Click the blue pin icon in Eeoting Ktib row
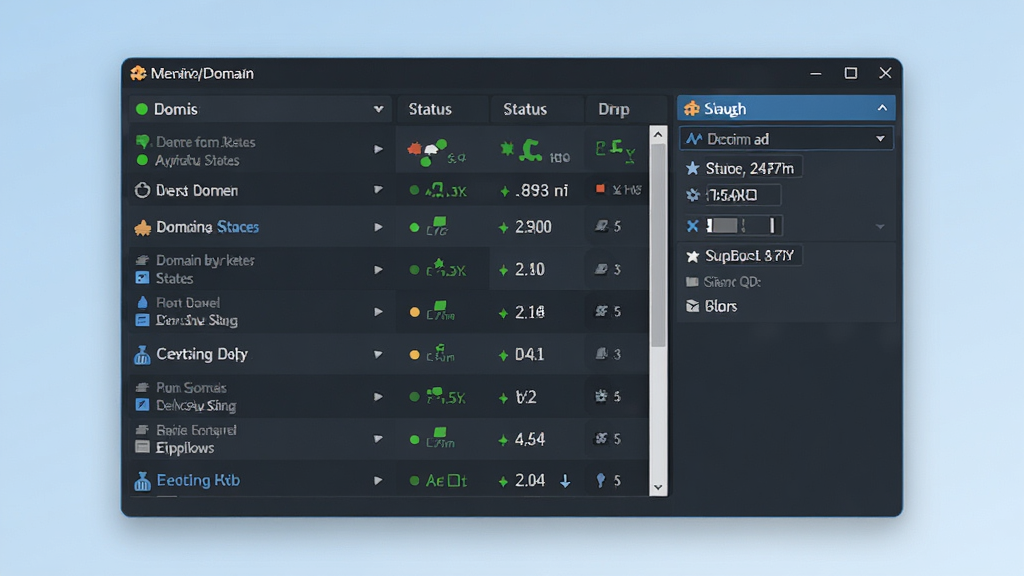The image size is (1024, 576). click(x=601, y=481)
